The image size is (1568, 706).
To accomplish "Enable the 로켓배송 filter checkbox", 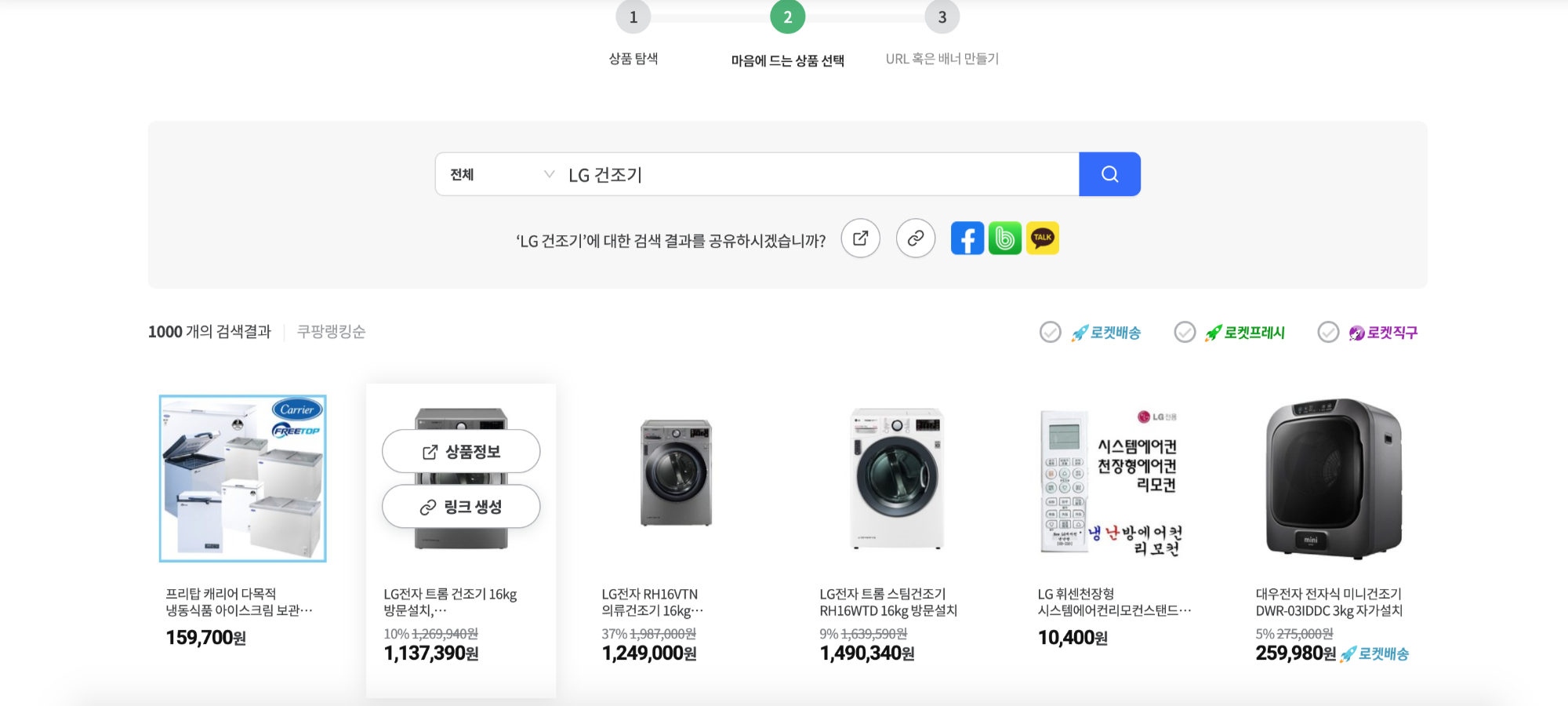I will [x=1051, y=333].
